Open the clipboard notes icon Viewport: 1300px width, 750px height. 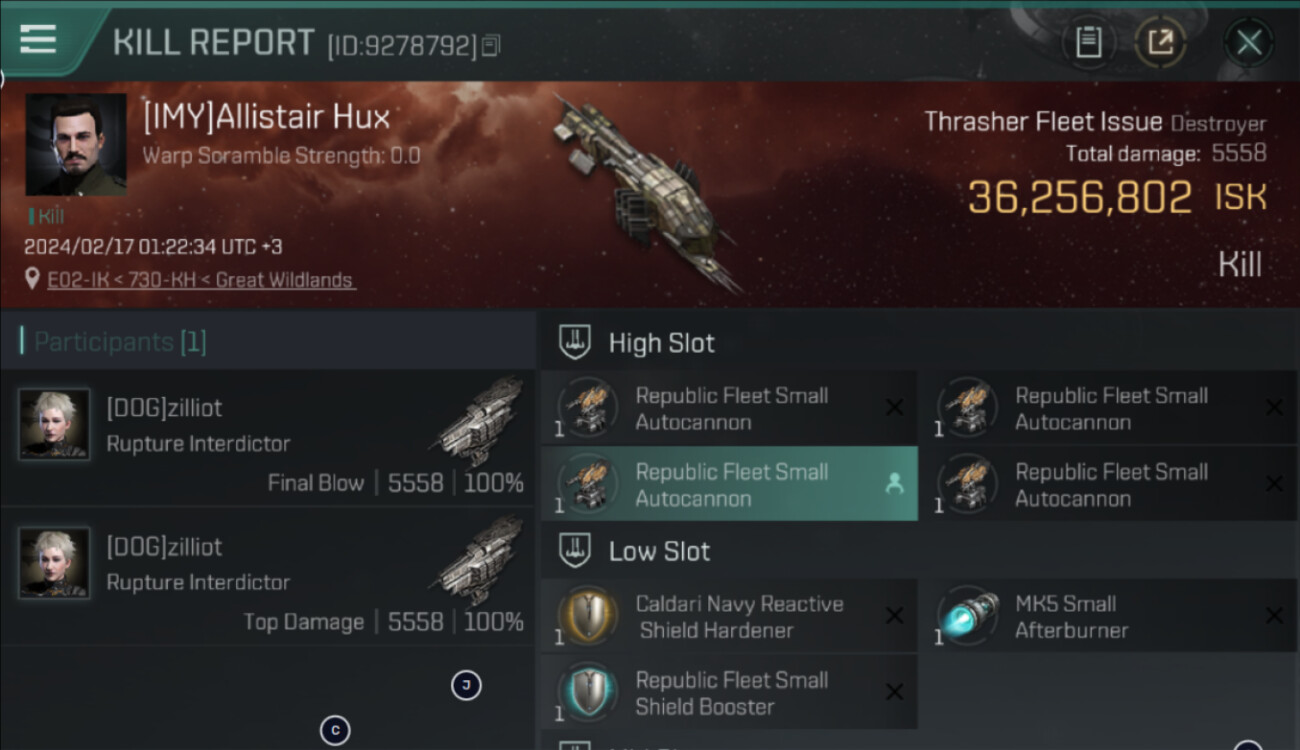[1088, 42]
